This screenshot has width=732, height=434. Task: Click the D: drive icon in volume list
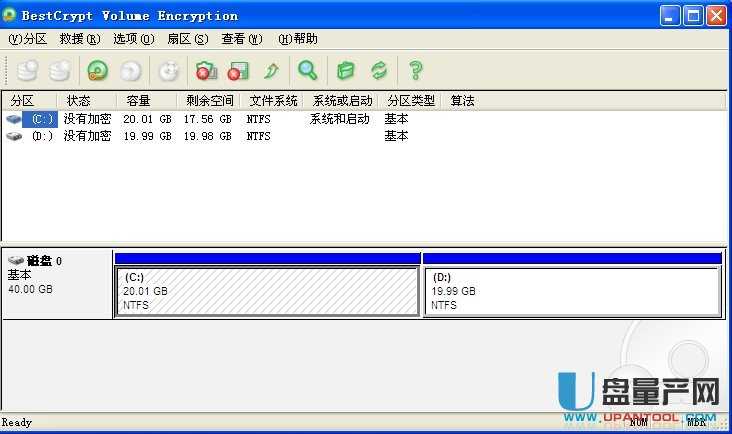click(14, 136)
